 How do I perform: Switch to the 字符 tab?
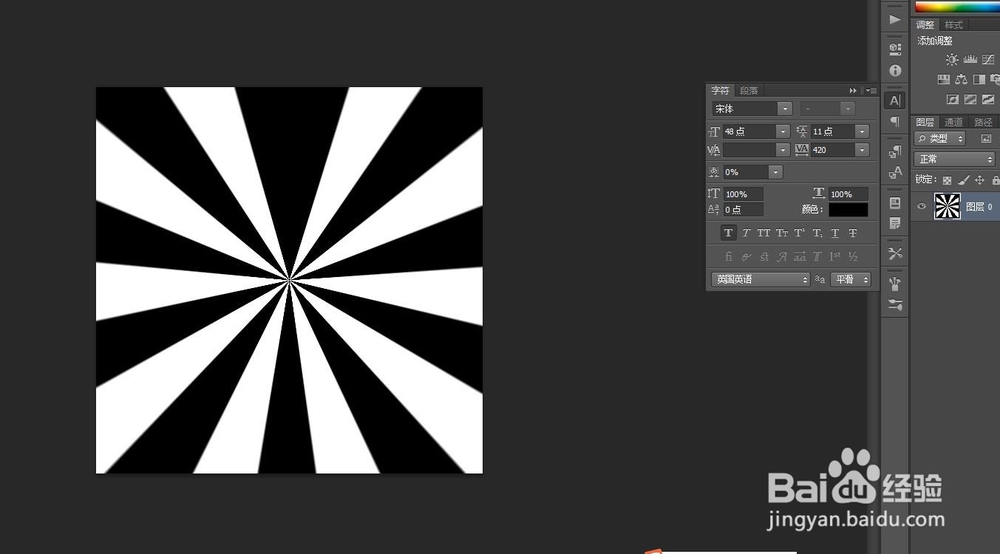(720, 91)
